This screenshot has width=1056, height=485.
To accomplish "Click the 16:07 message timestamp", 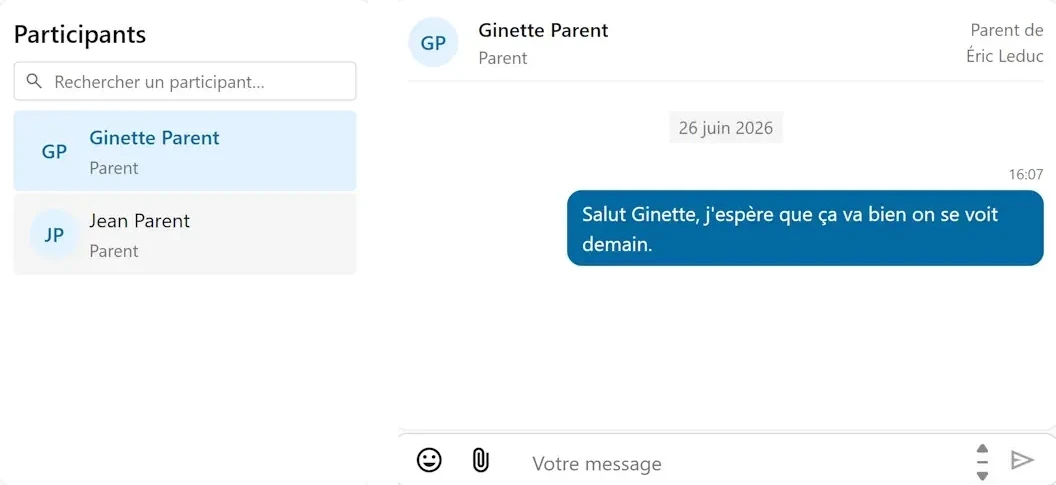I will coord(1026,174).
